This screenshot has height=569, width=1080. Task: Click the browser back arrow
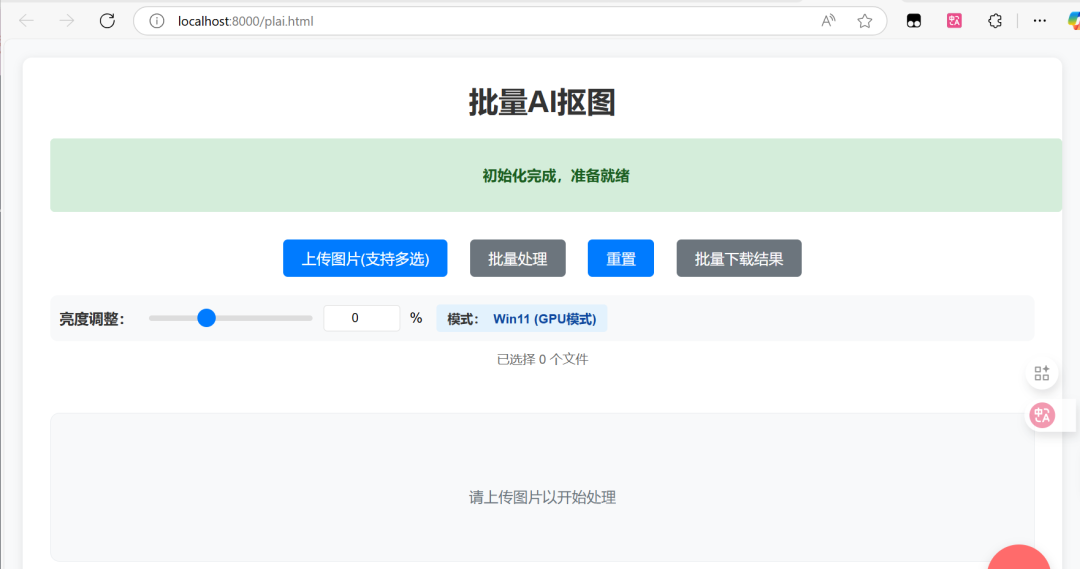coord(27,21)
